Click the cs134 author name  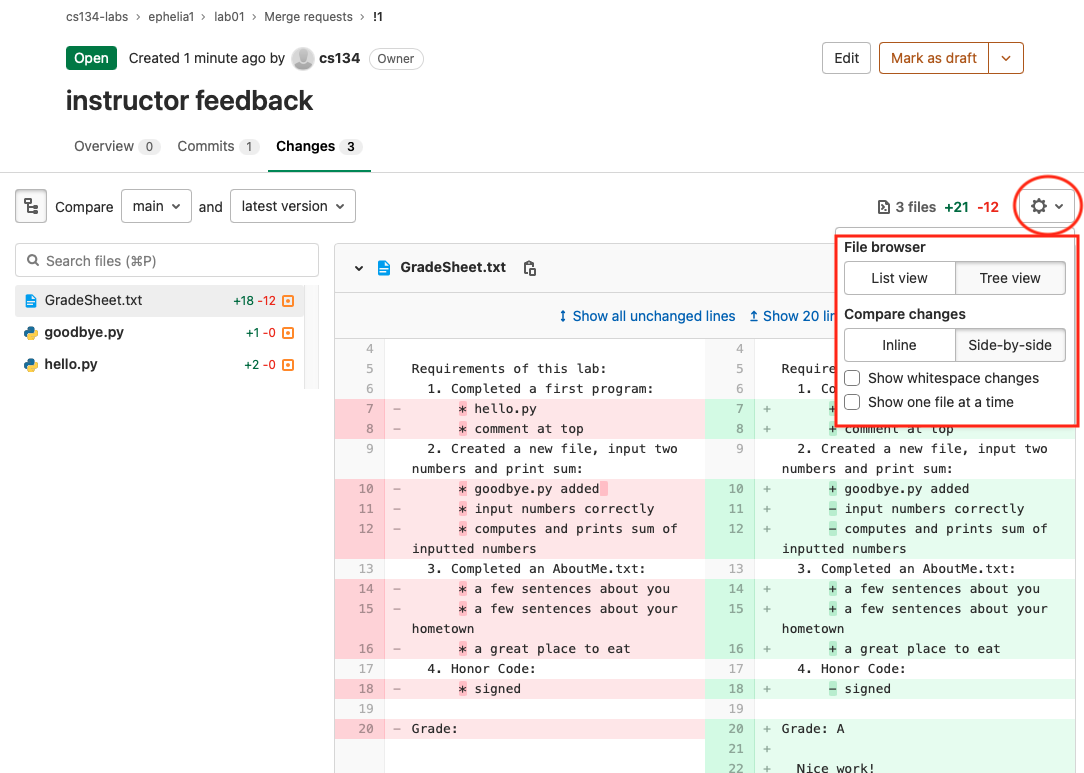coord(339,59)
